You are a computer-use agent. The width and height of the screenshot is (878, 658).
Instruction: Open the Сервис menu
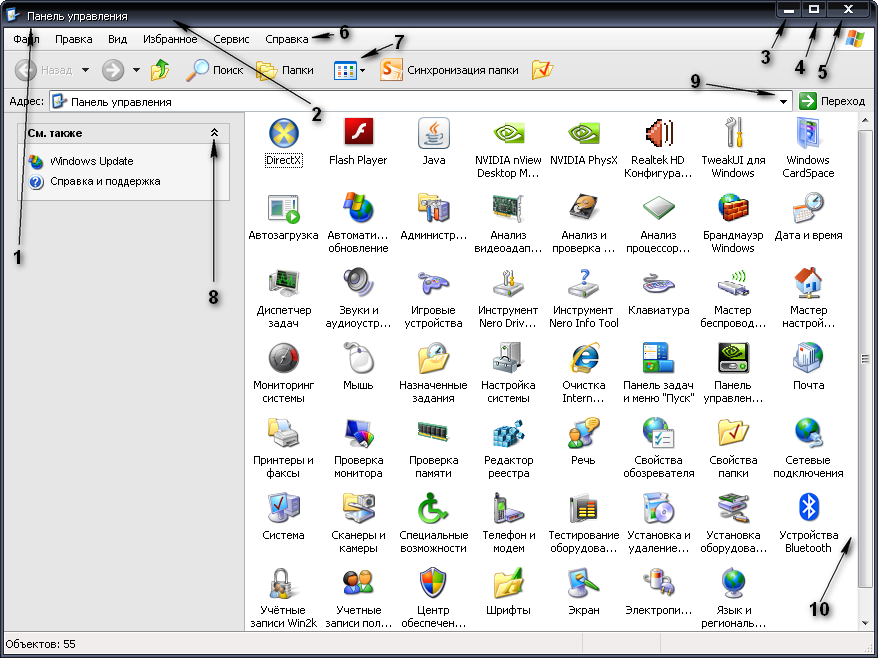coord(231,39)
